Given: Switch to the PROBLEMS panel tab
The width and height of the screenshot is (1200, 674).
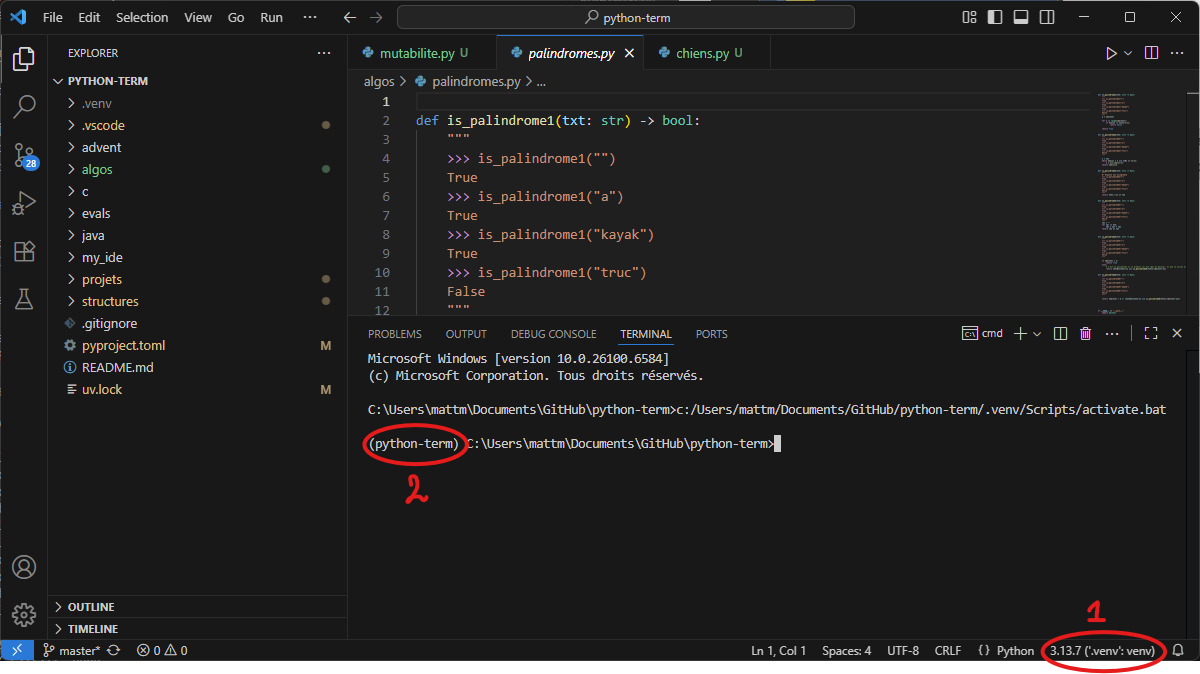Looking at the screenshot, I should point(395,334).
